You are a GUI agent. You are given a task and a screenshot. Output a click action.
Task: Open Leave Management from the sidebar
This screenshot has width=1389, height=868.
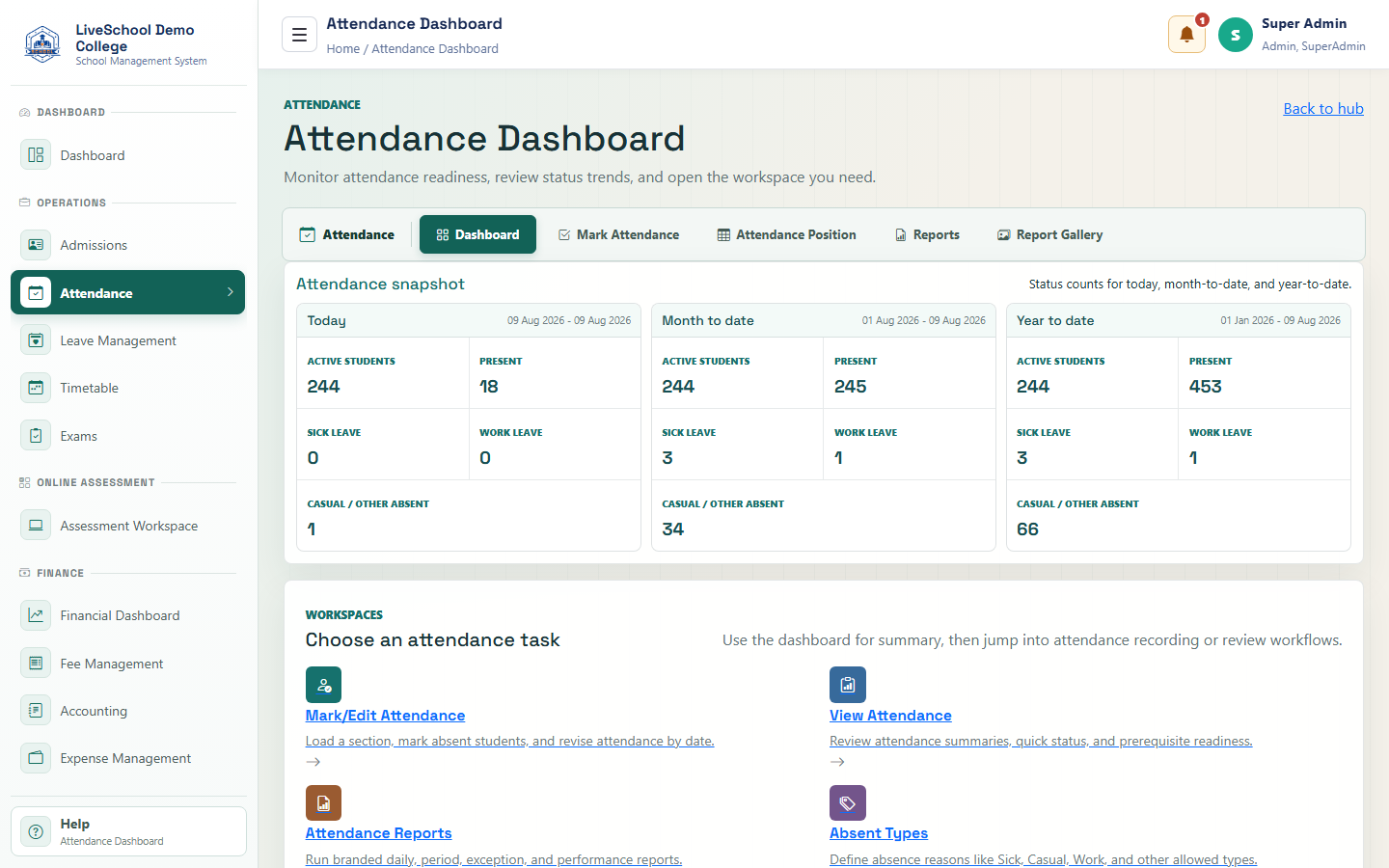coord(128,340)
